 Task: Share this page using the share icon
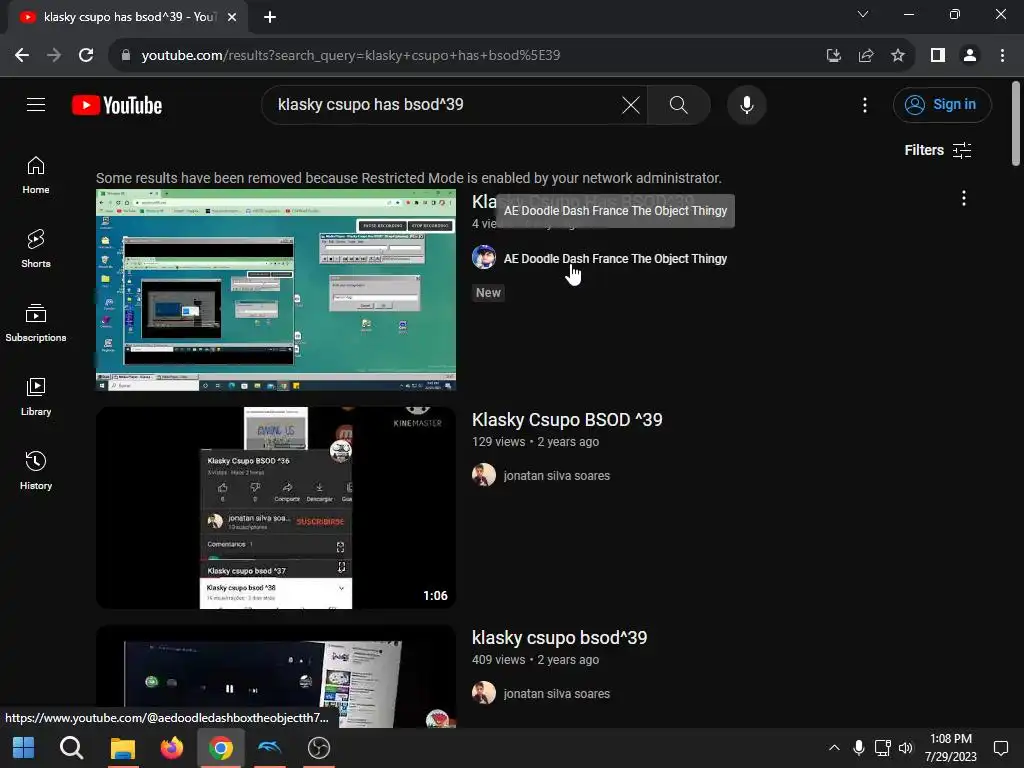coord(866,55)
